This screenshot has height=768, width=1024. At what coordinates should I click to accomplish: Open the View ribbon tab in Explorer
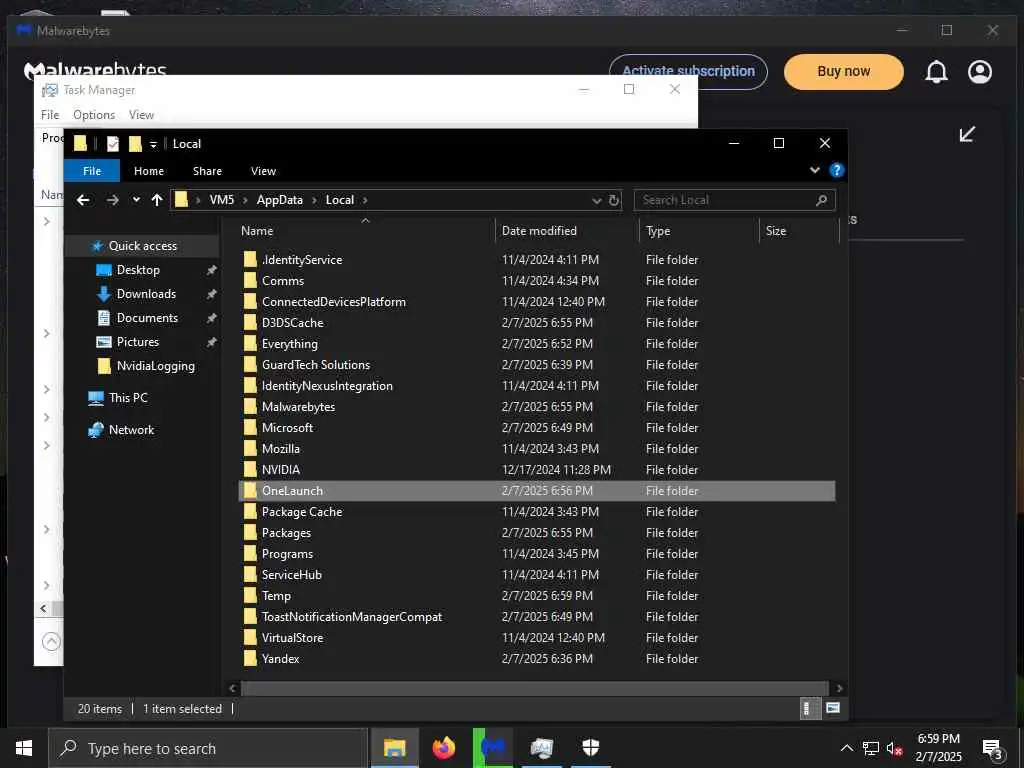tap(263, 171)
